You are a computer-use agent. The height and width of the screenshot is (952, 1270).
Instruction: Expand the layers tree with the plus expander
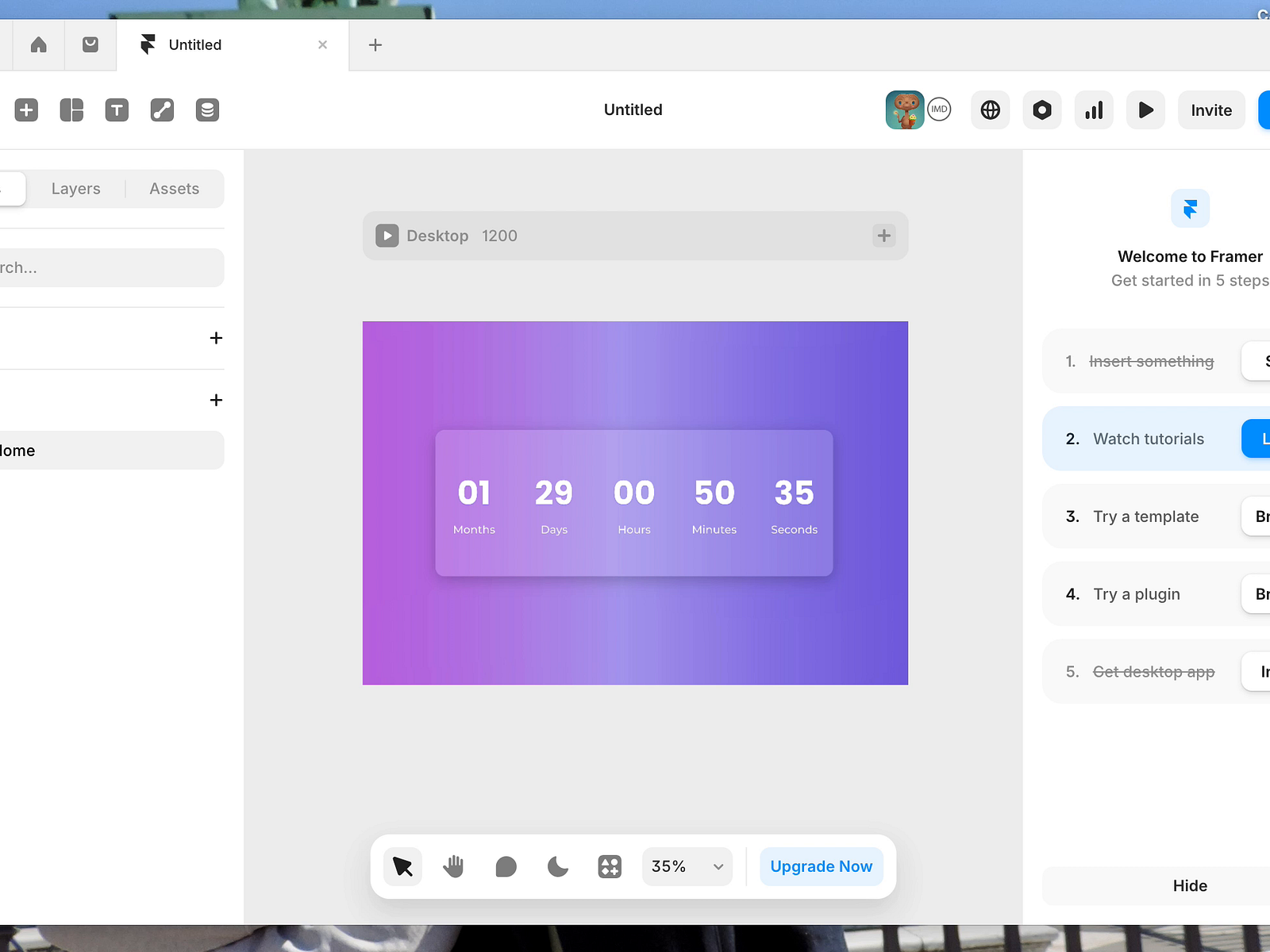click(215, 338)
